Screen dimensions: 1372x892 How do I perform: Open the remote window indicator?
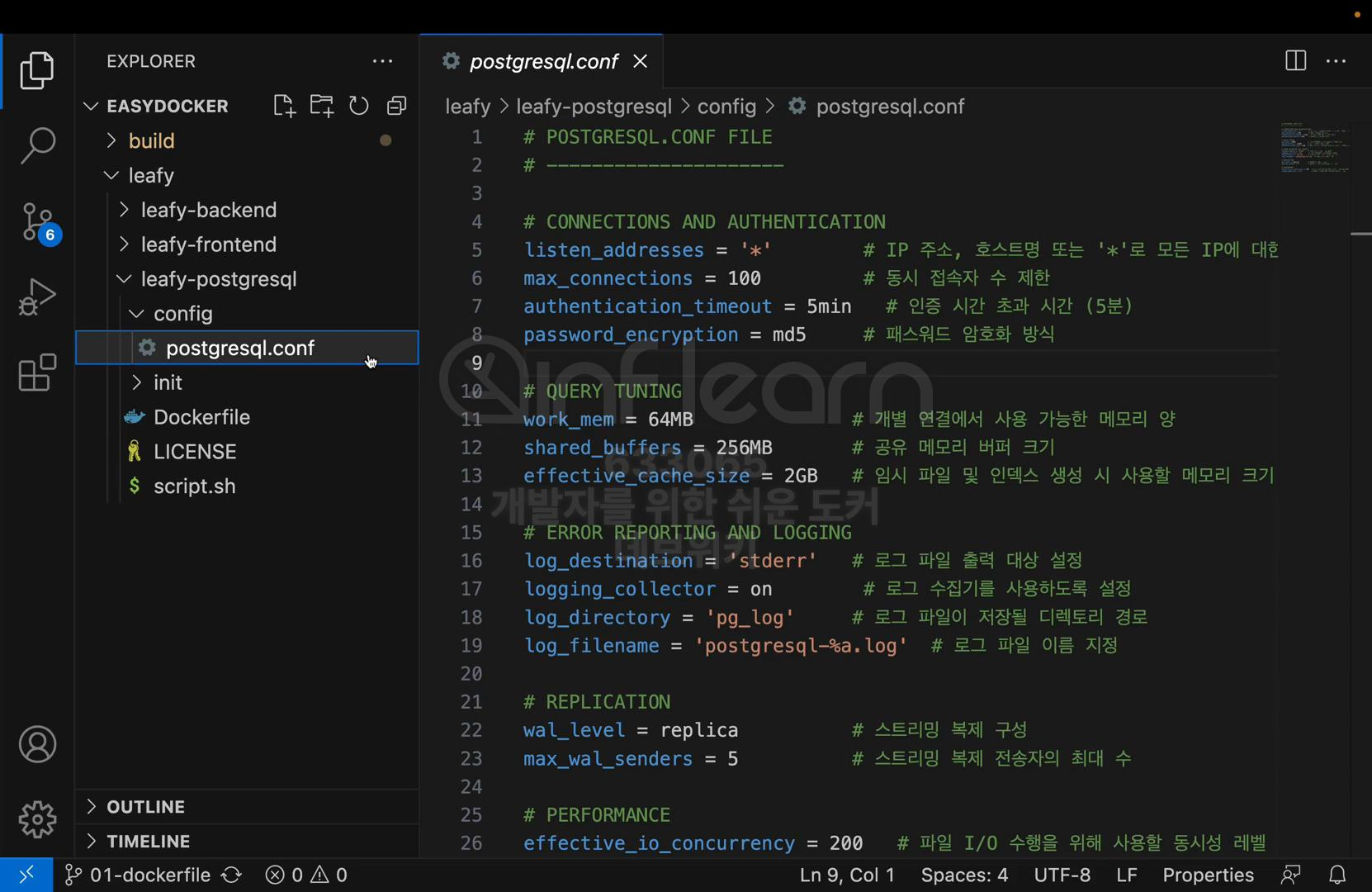pos(26,875)
